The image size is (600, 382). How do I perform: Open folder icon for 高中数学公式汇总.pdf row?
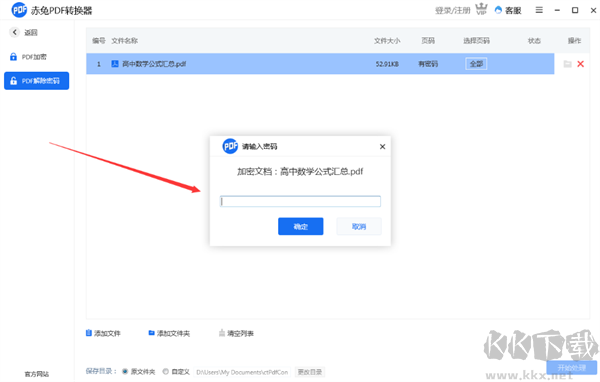click(567, 64)
